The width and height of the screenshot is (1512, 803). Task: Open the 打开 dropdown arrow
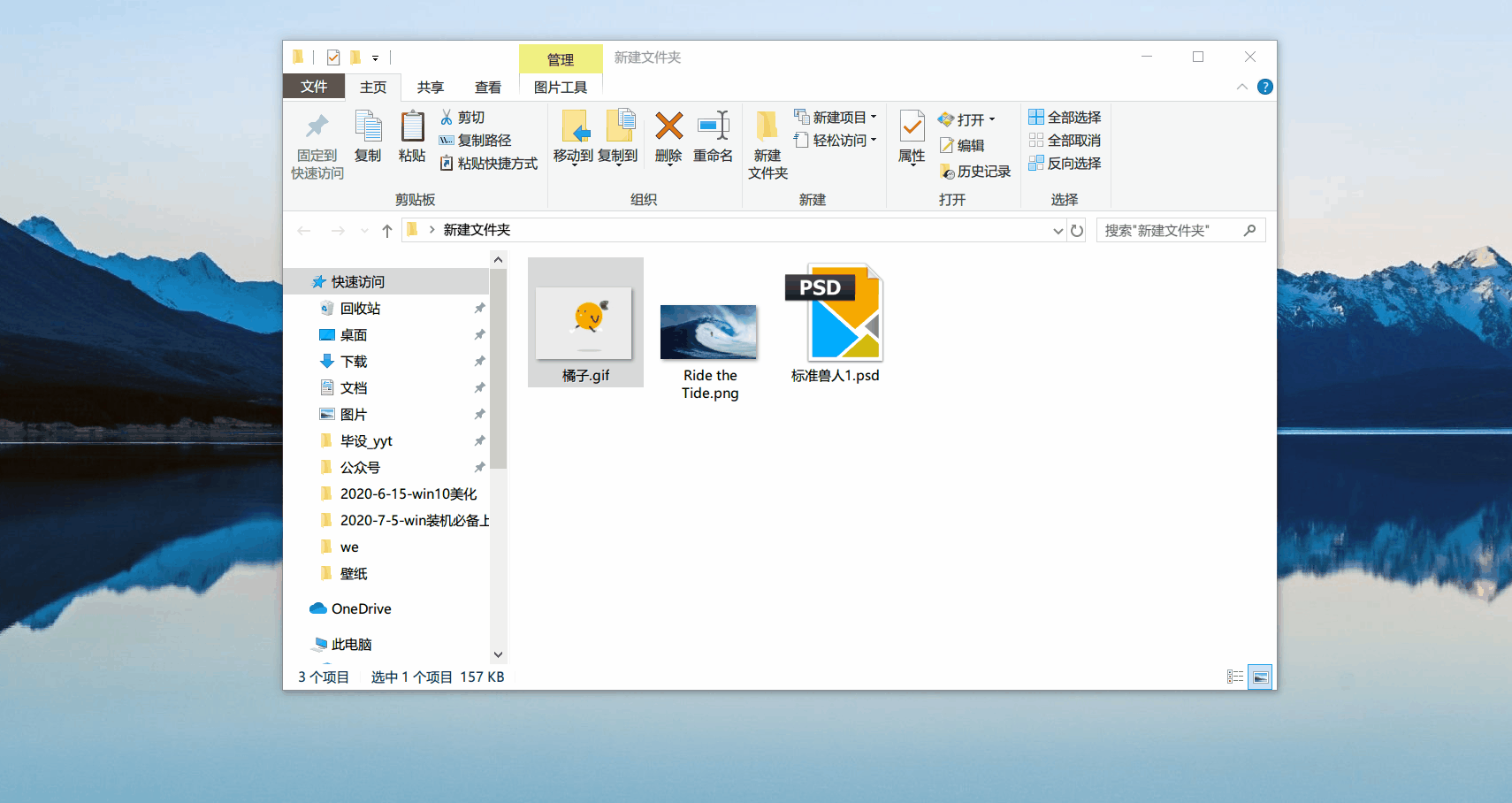[994, 119]
